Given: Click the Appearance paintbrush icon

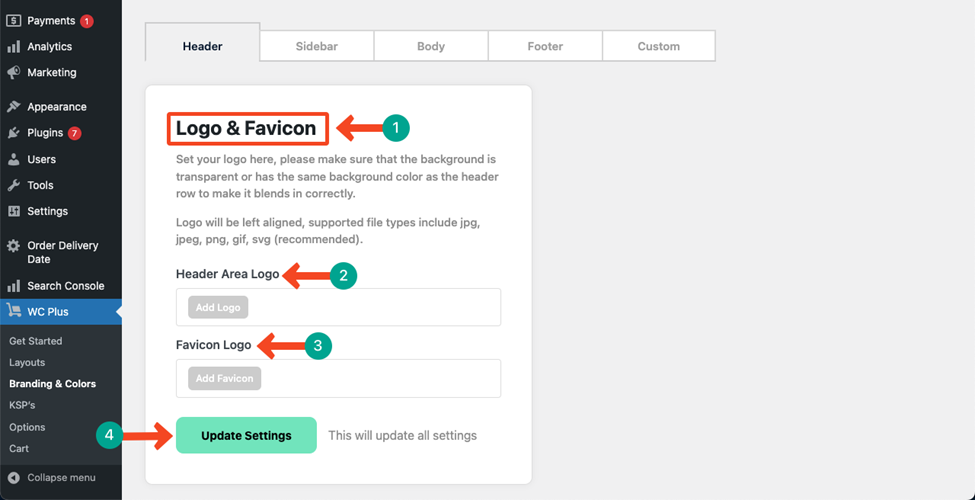Looking at the screenshot, I should (14, 107).
